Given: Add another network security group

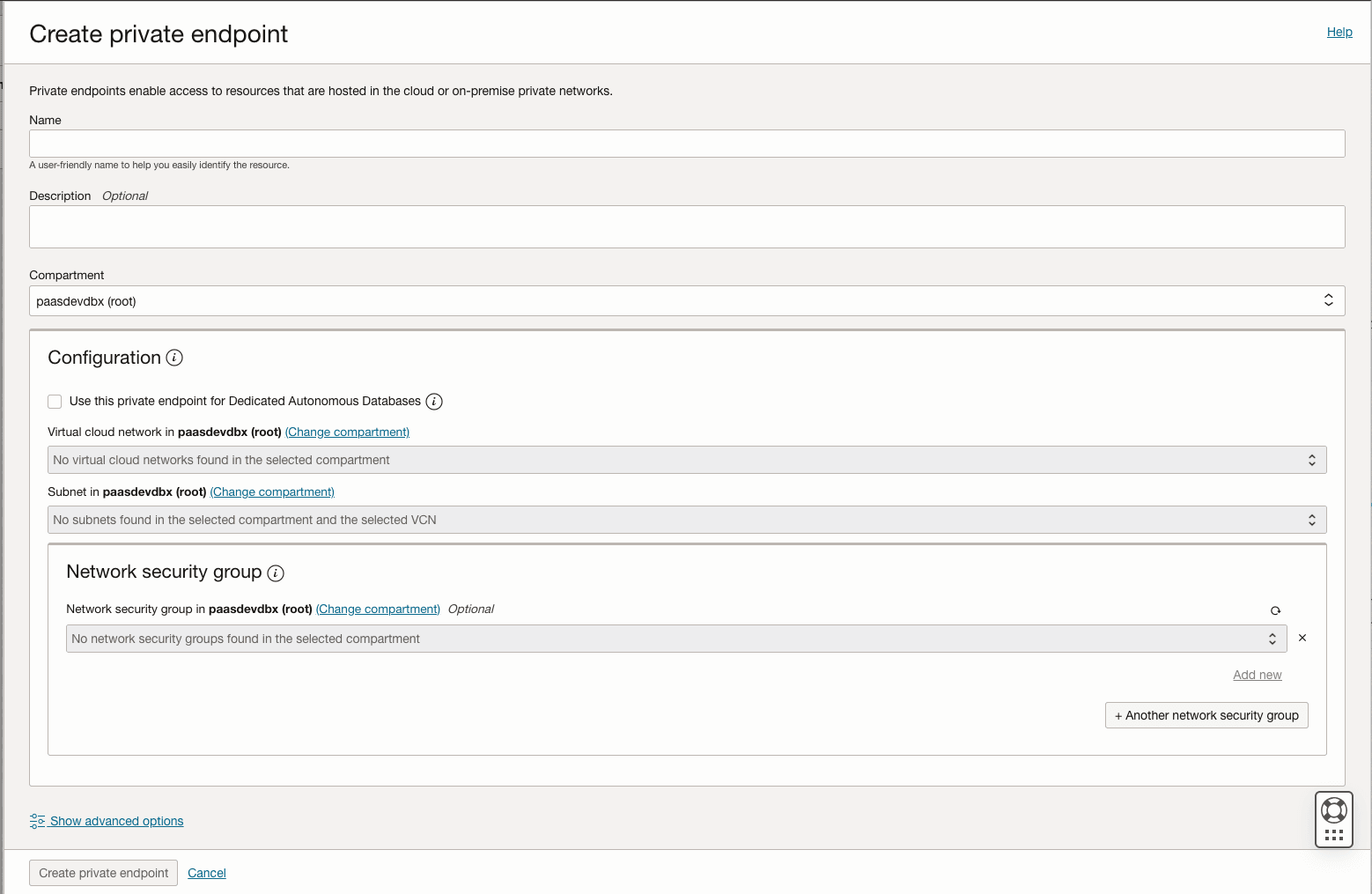Looking at the screenshot, I should coord(1206,715).
